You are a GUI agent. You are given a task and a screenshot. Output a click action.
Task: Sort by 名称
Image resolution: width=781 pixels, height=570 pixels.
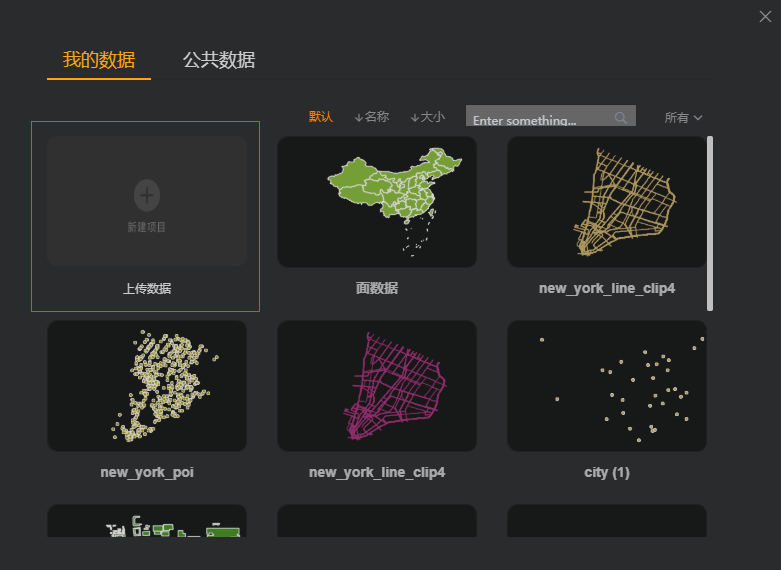pyautogui.click(x=372, y=117)
